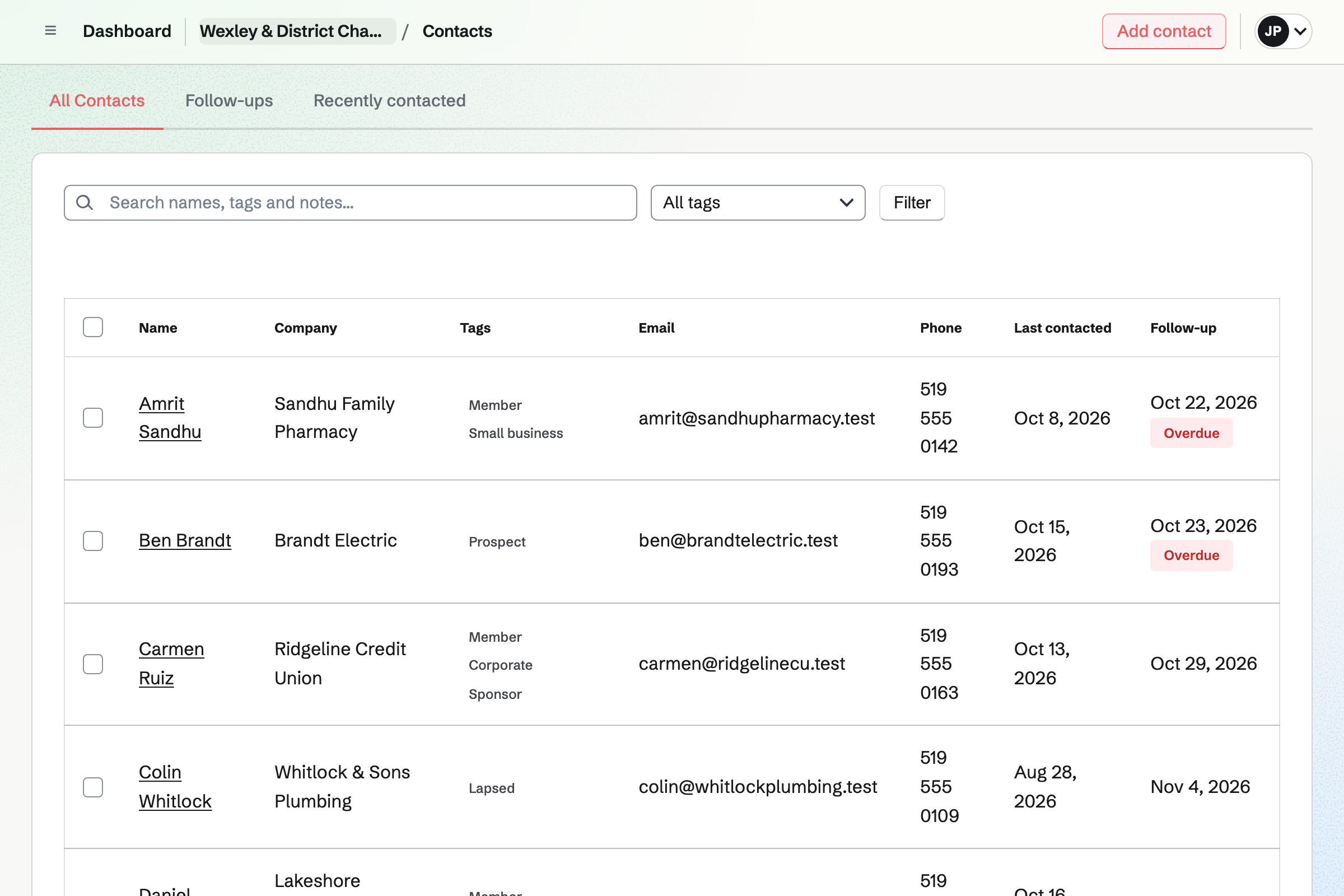
Task: Check the Amrit Sandhu row checkbox
Action: click(92, 418)
